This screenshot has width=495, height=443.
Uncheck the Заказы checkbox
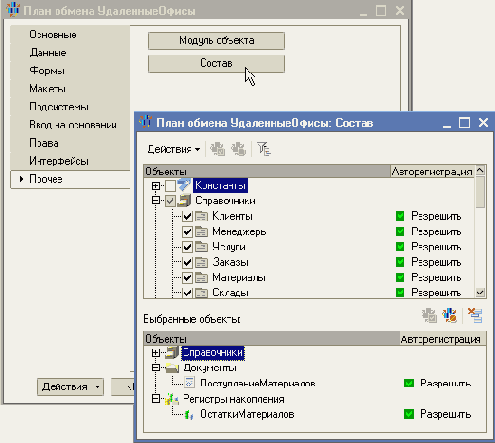pyautogui.click(x=187, y=263)
